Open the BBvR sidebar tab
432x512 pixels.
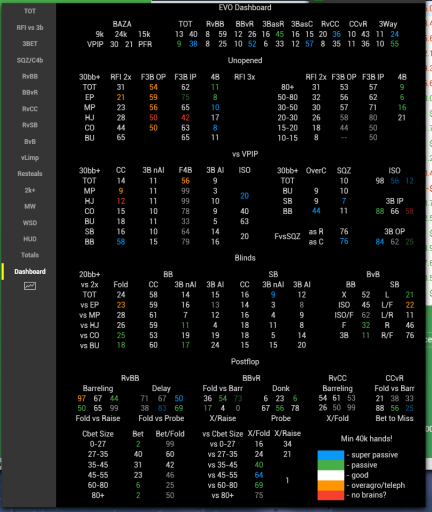(x=30, y=92)
